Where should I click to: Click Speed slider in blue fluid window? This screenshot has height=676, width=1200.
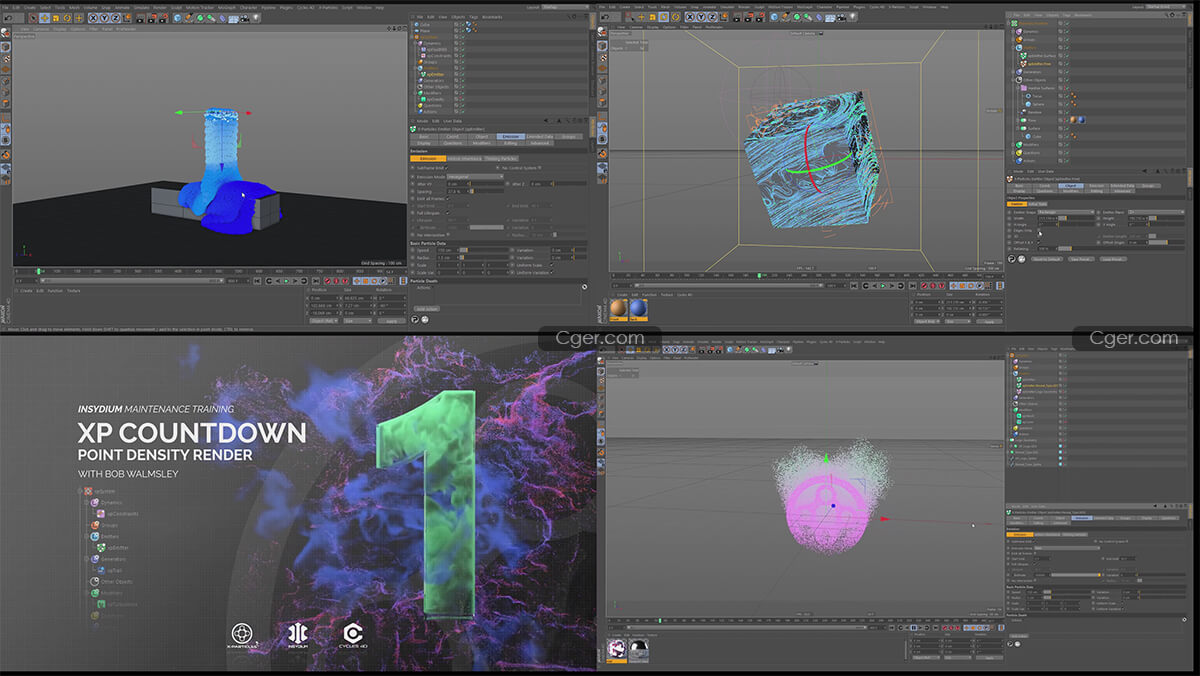tap(484, 250)
